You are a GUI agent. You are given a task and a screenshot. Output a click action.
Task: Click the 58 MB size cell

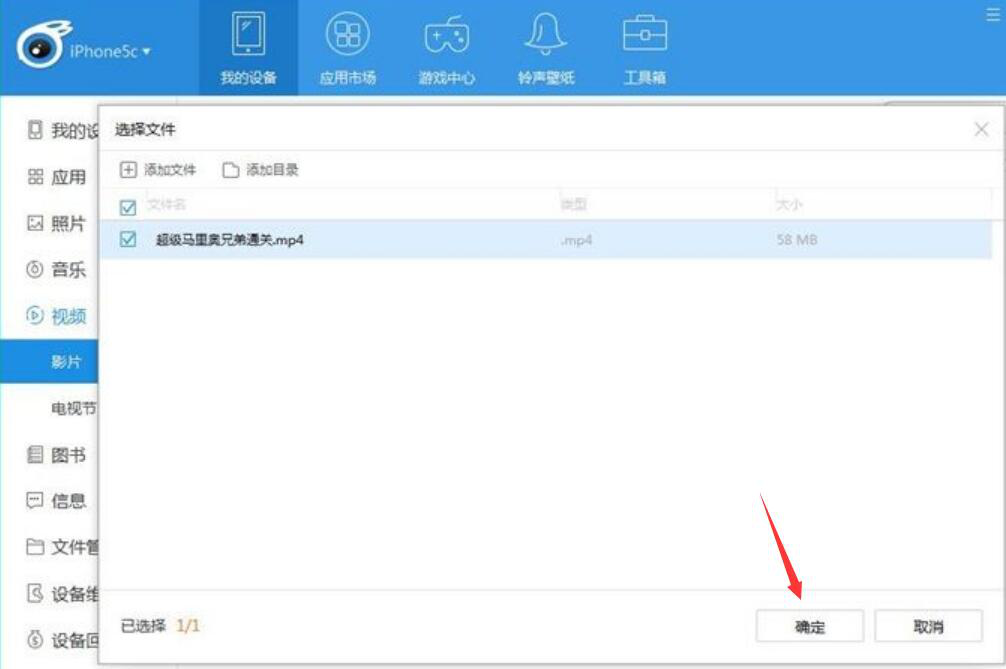click(796, 240)
